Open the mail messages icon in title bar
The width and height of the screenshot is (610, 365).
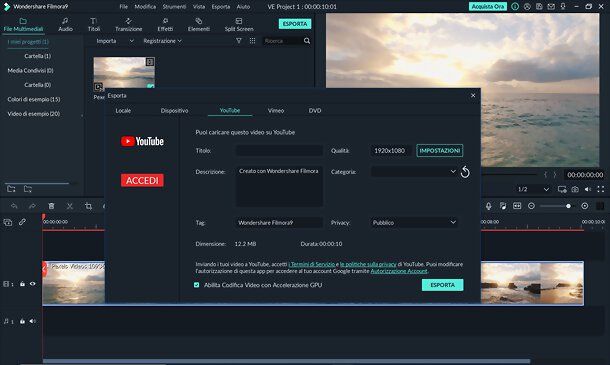coord(551,7)
